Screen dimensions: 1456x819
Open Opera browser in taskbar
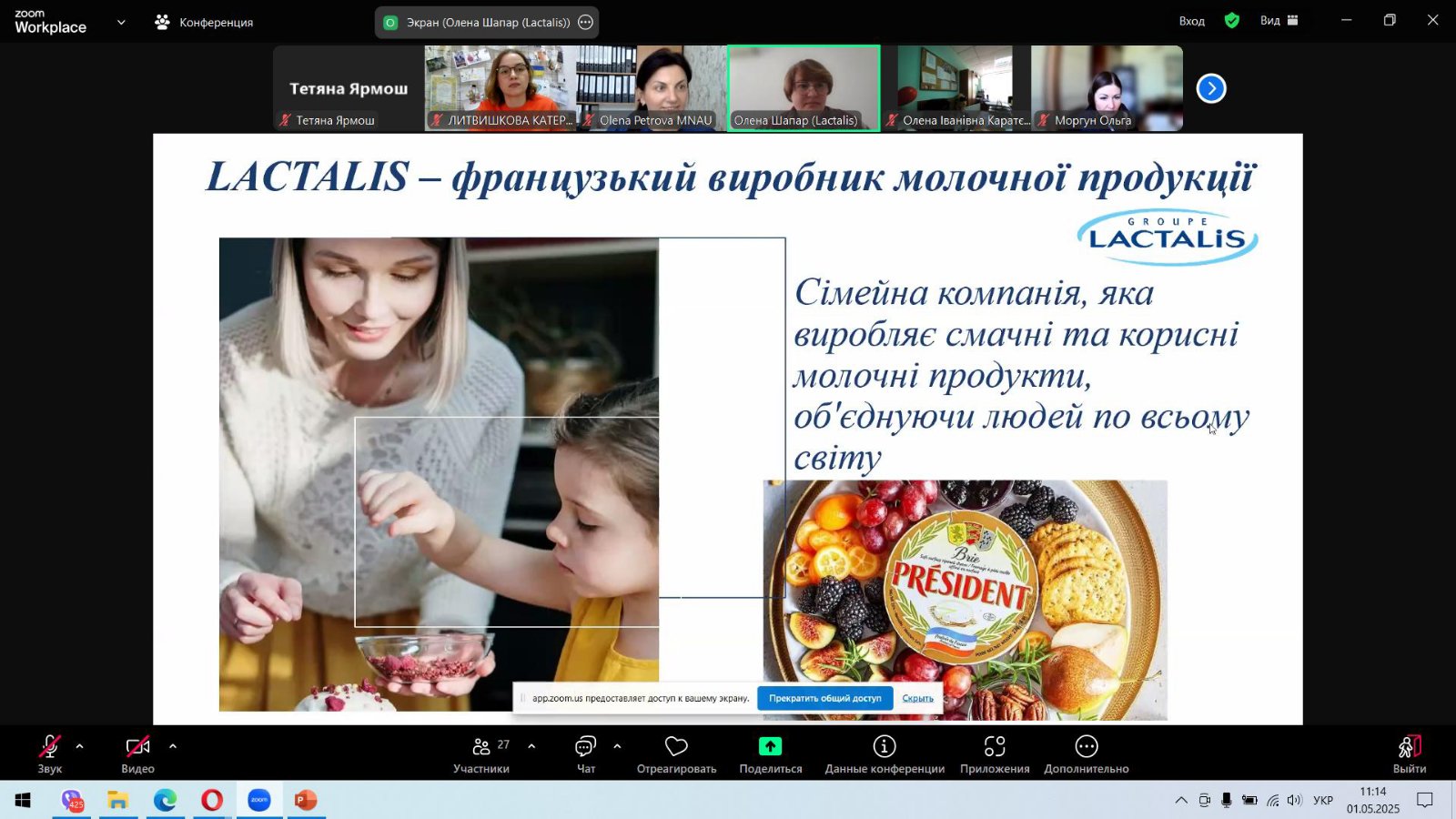click(212, 800)
